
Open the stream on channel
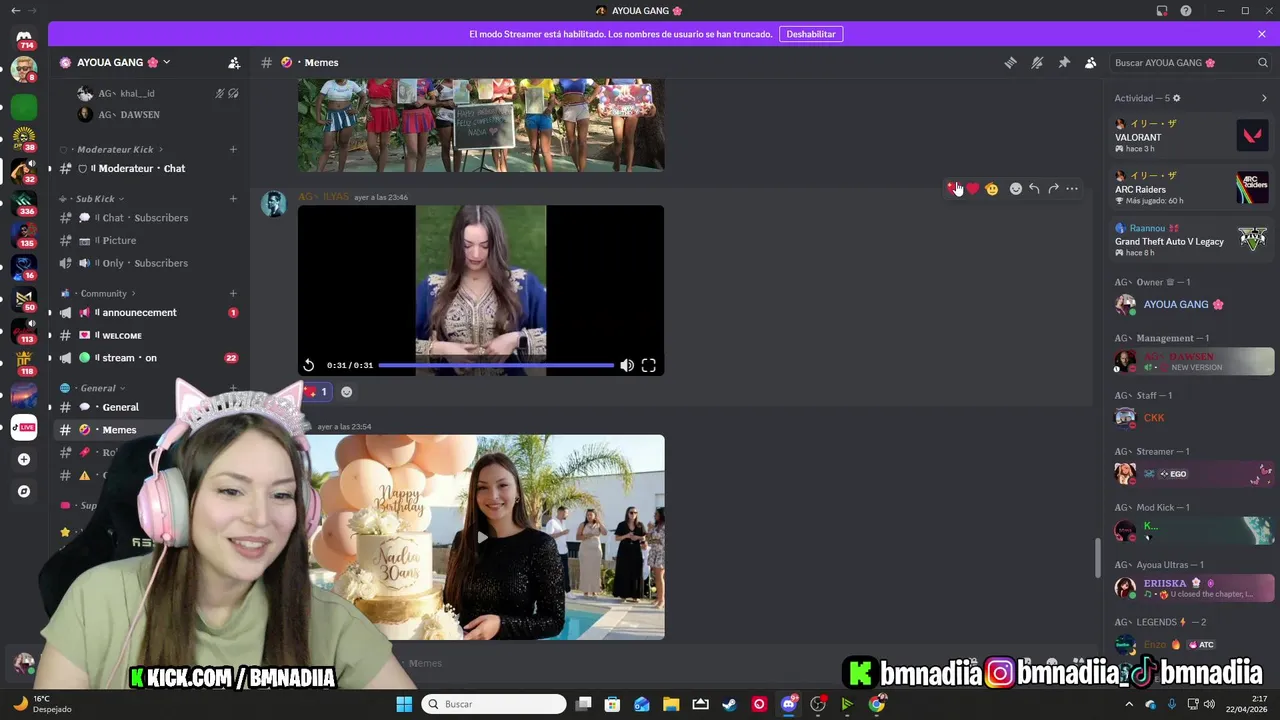coord(149,357)
